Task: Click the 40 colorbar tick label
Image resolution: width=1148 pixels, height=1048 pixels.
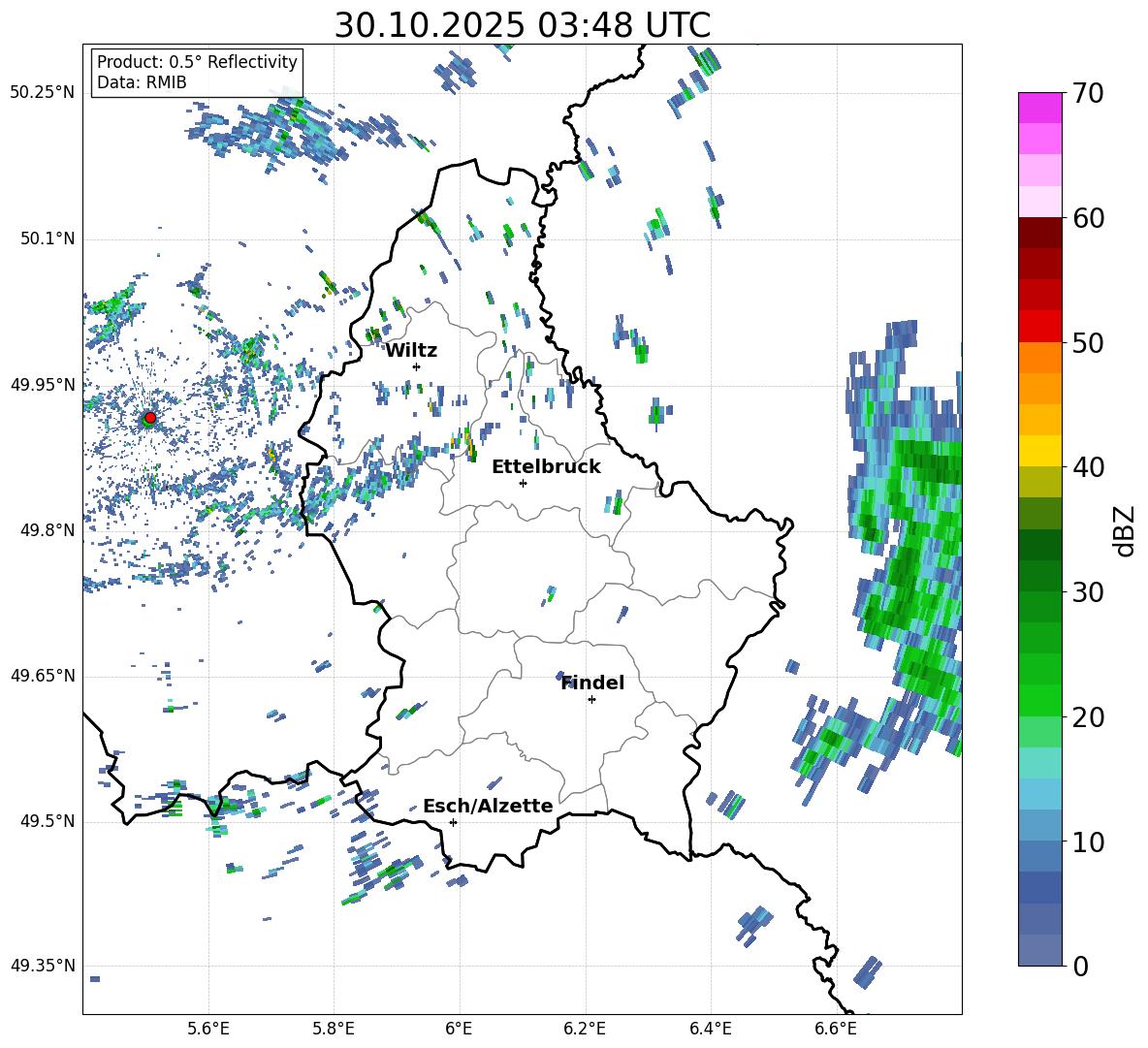Action: [1087, 467]
